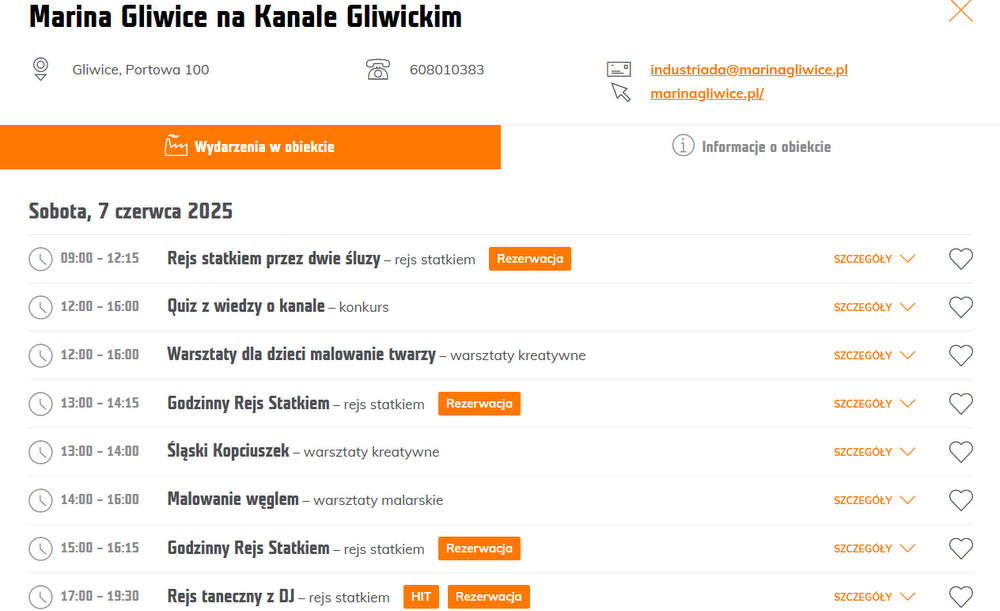The width and height of the screenshot is (1000, 611).
Task: Expand Szczegóły for Warsztaty dla dzieci malowanie twarzy
Action: 874,355
